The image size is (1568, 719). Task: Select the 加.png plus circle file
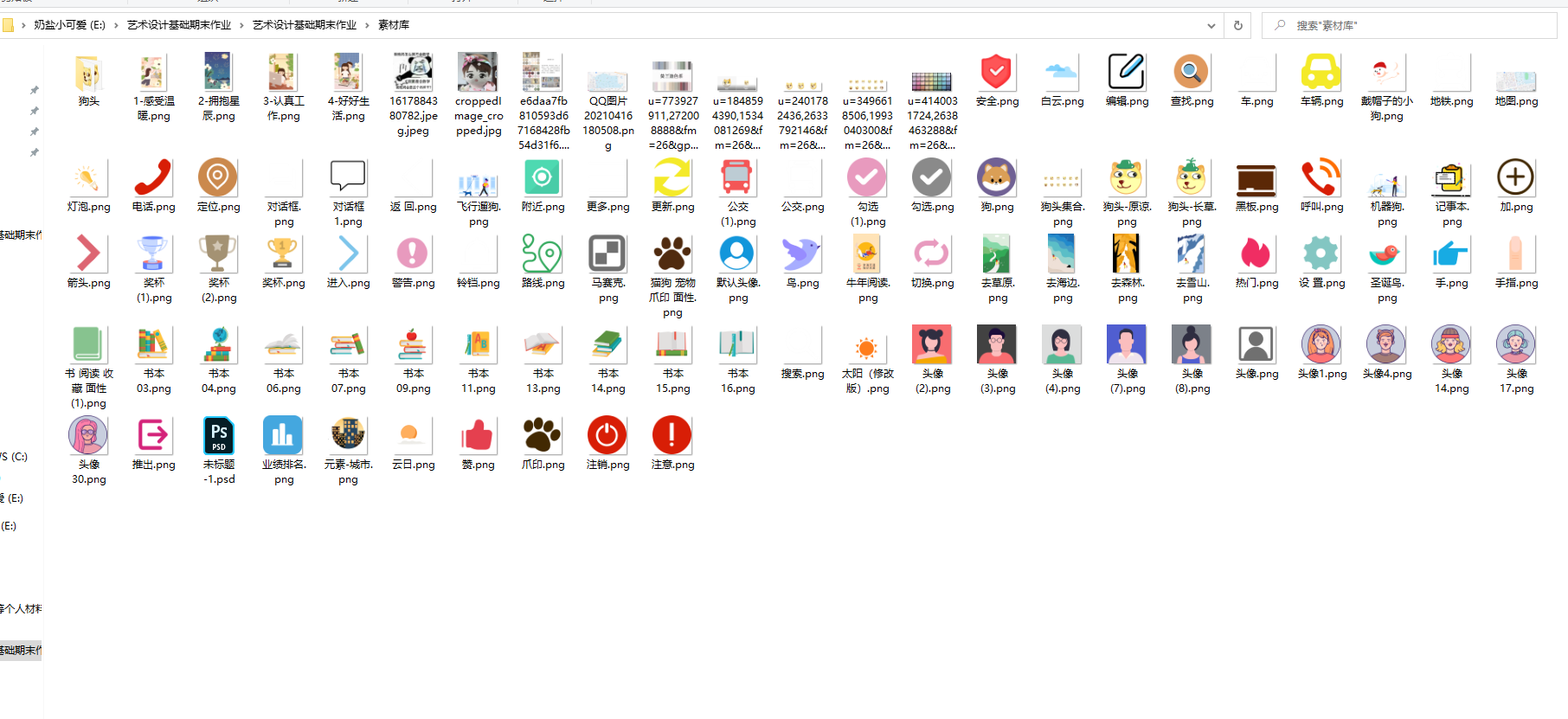[x=1516, y=178]
